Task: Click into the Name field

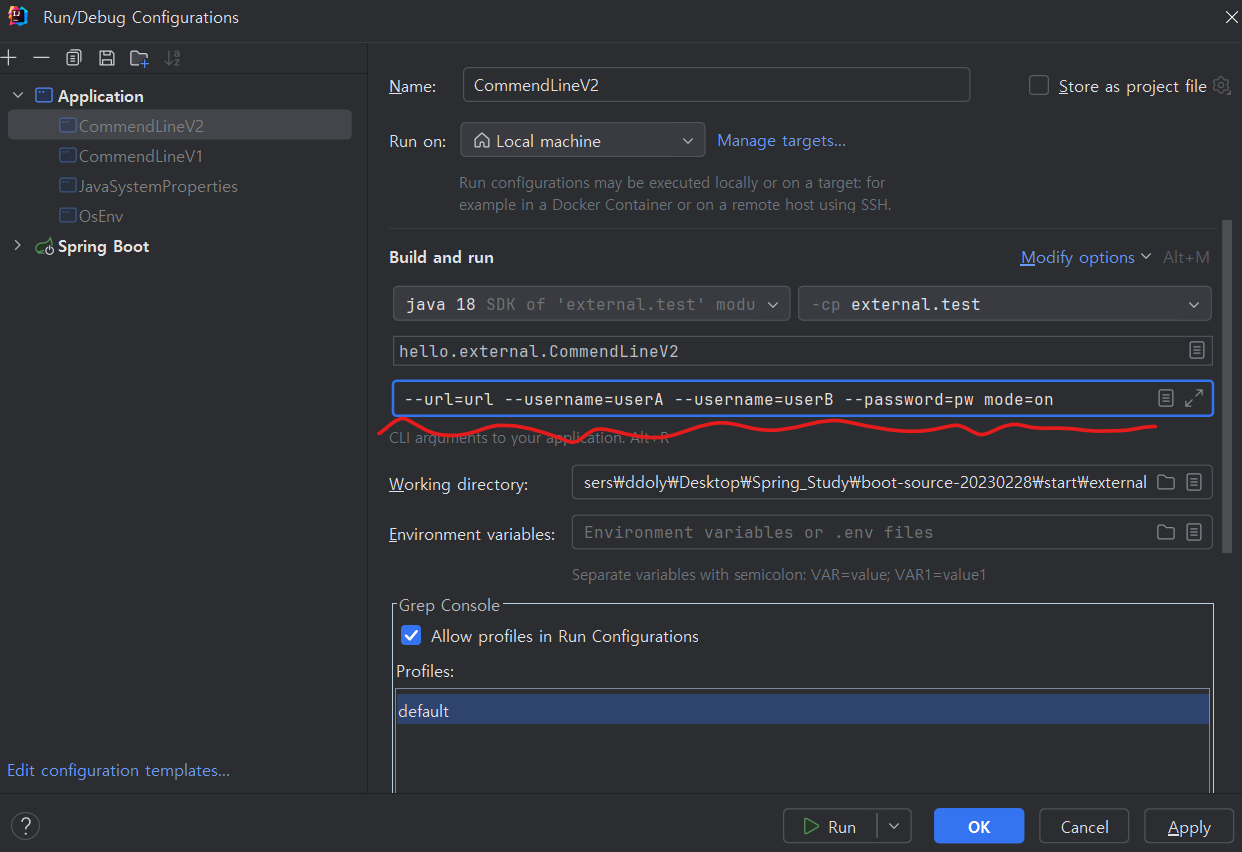Action: click(x=716, y=85)
